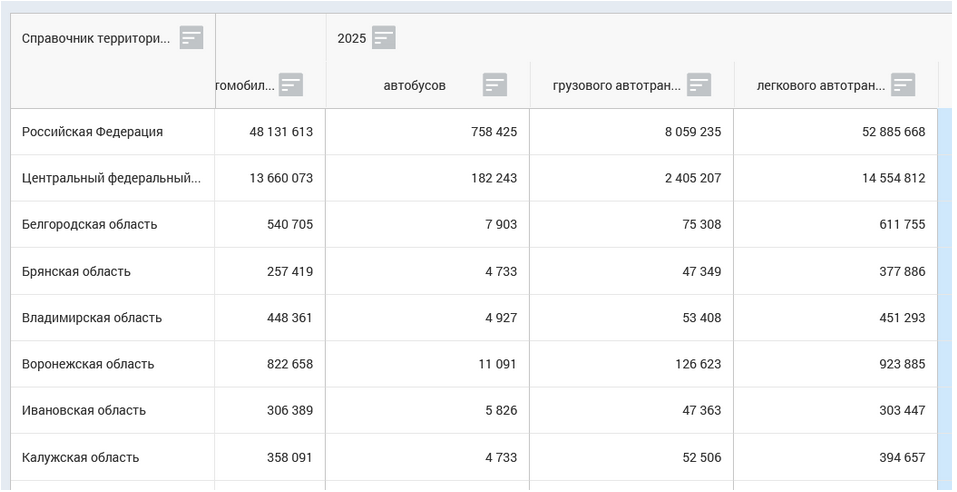Click cell value 48 131 613
Image resolution: width=957 pixels, height=492 pixels.
coord(281,132)
